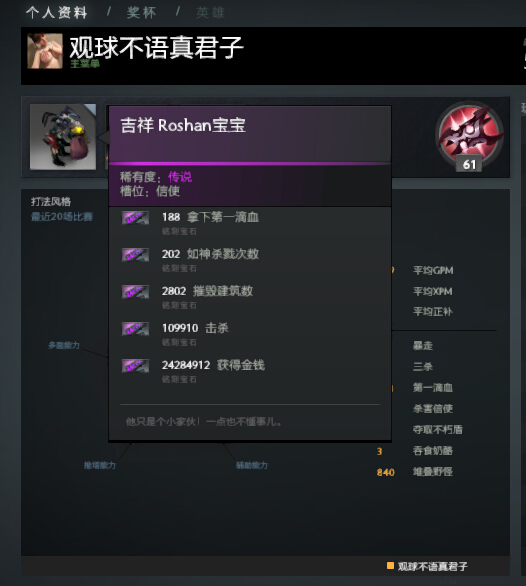Click the player avatar portrait
This screenshot has height=586, width=526.
point(45,51)
